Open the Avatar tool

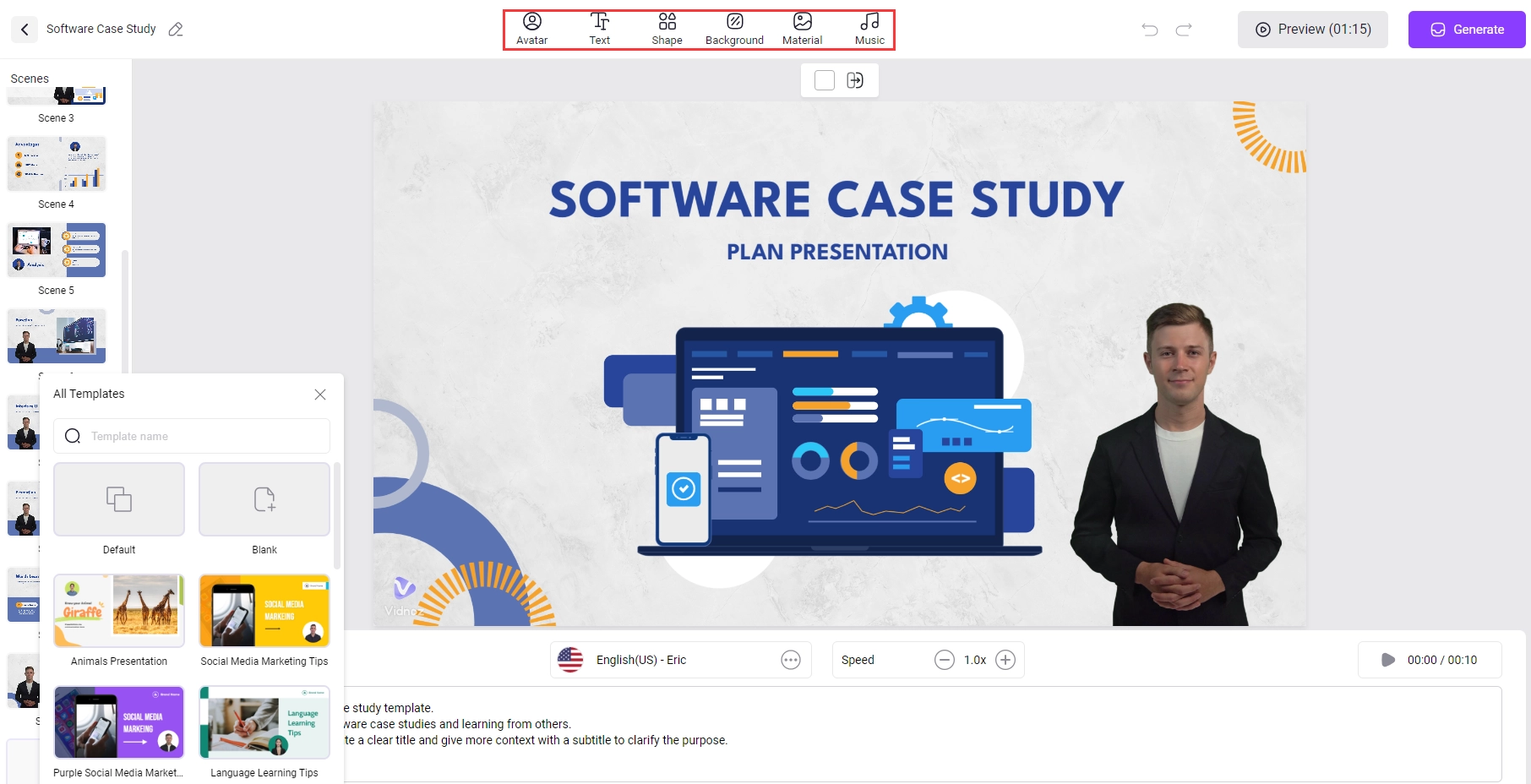[531, 29]
